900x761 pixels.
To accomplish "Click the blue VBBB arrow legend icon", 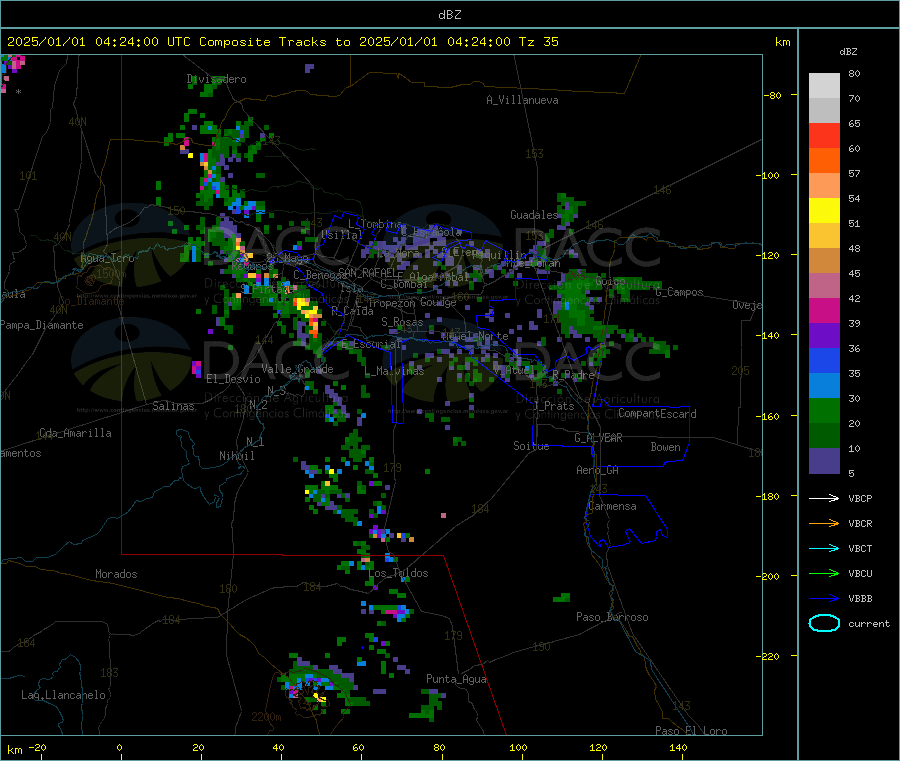I will (x=824, y=599).
